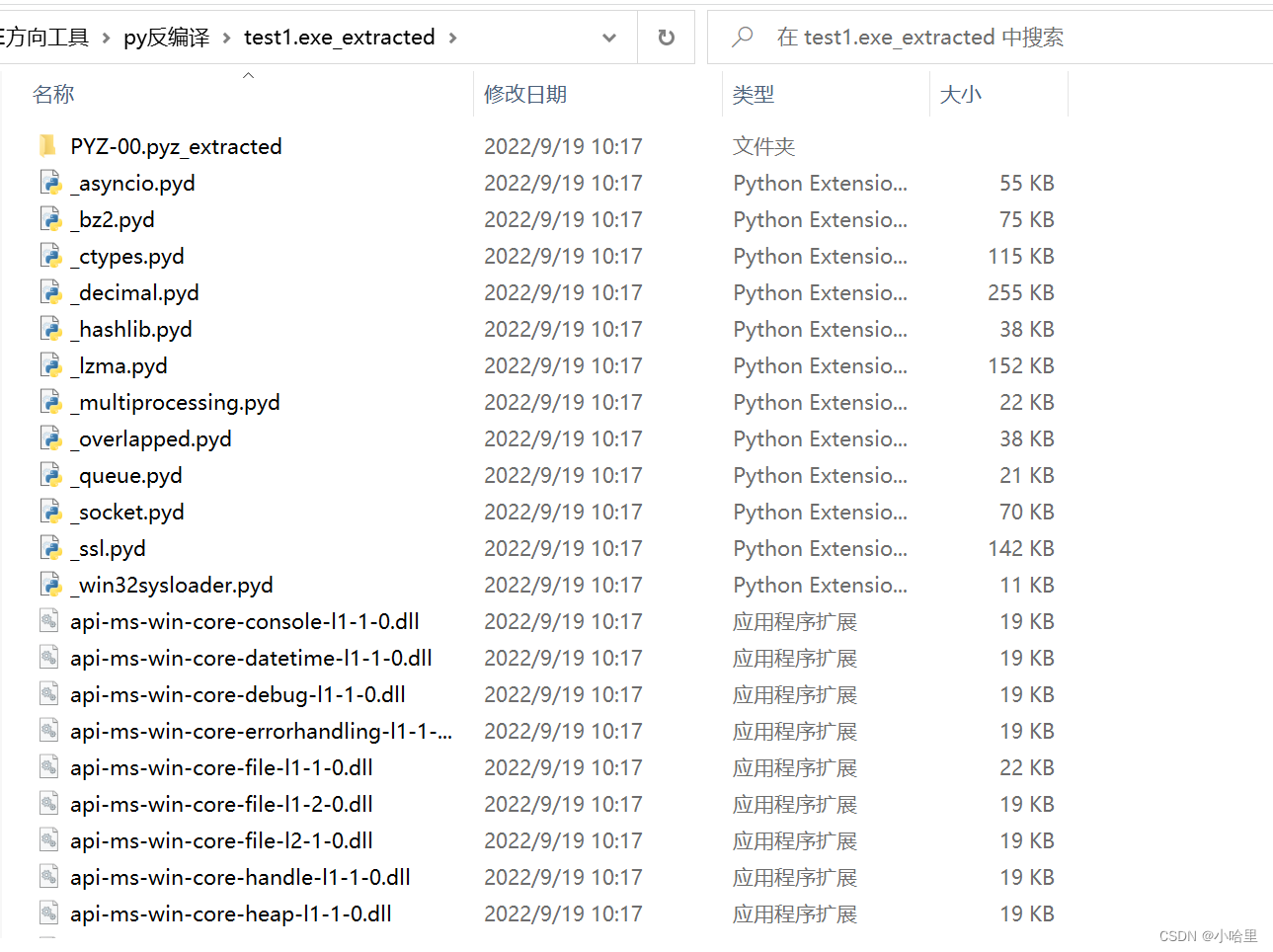Click the api-ms-win-core-handle-l1-1-0.dll icon
This screenshot has height=952, width=1273.
point(48,876)
